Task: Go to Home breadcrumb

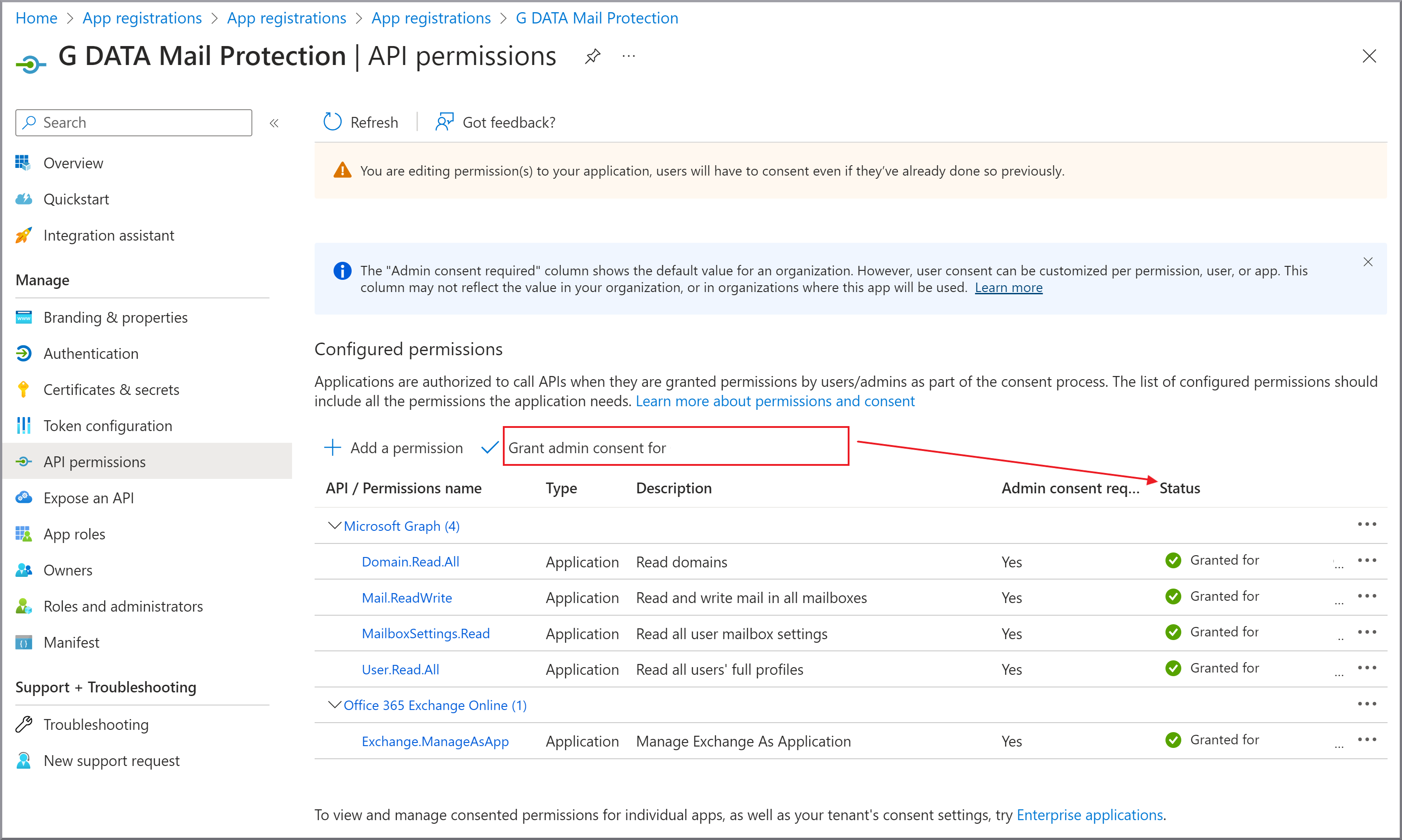Action: (x=36, y=18)
